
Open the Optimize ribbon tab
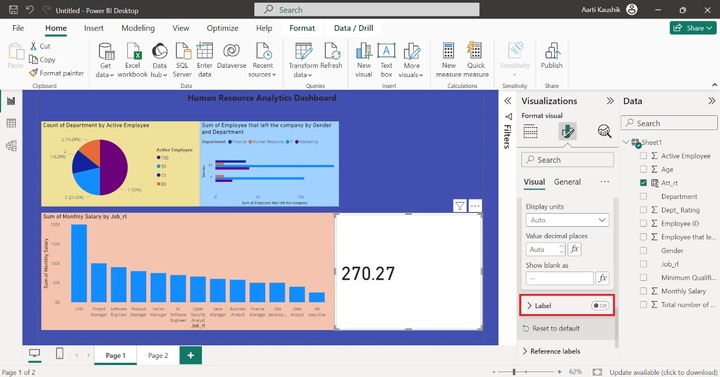(x=222, y=28)
